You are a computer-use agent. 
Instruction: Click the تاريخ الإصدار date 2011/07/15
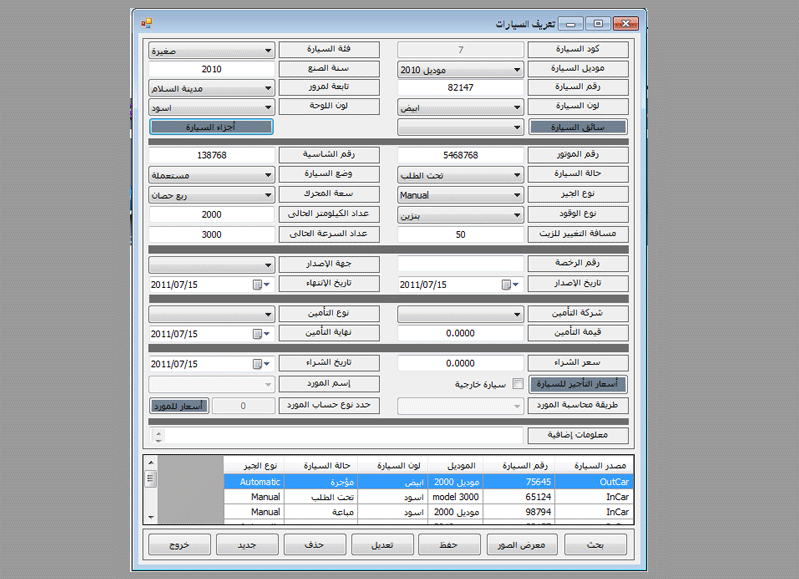click(x=423, y=285)
